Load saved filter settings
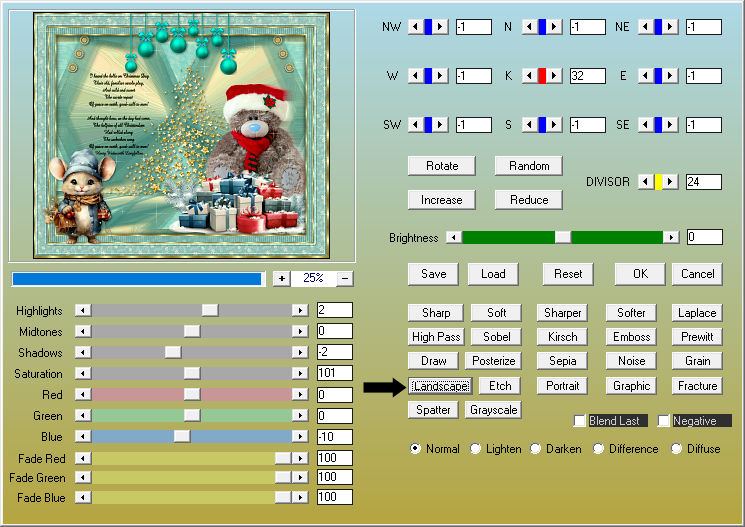 (493, 274)
